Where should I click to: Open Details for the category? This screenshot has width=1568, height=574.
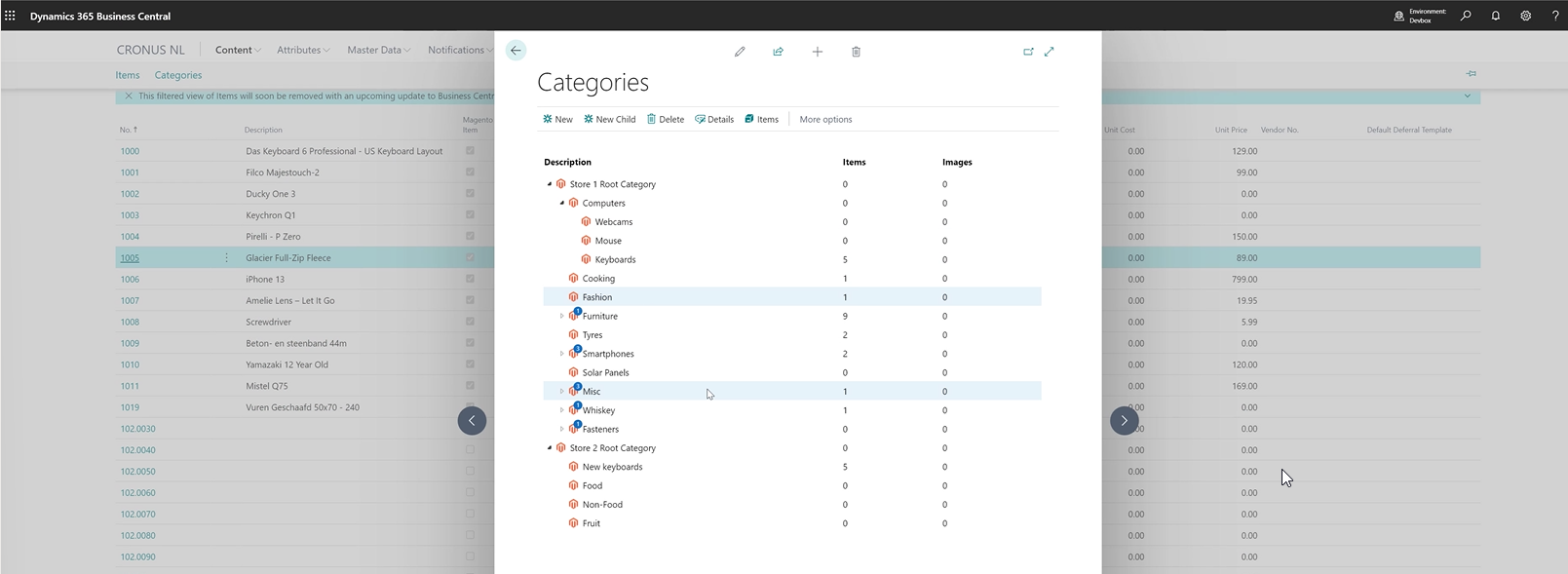[x=714, y=119]
